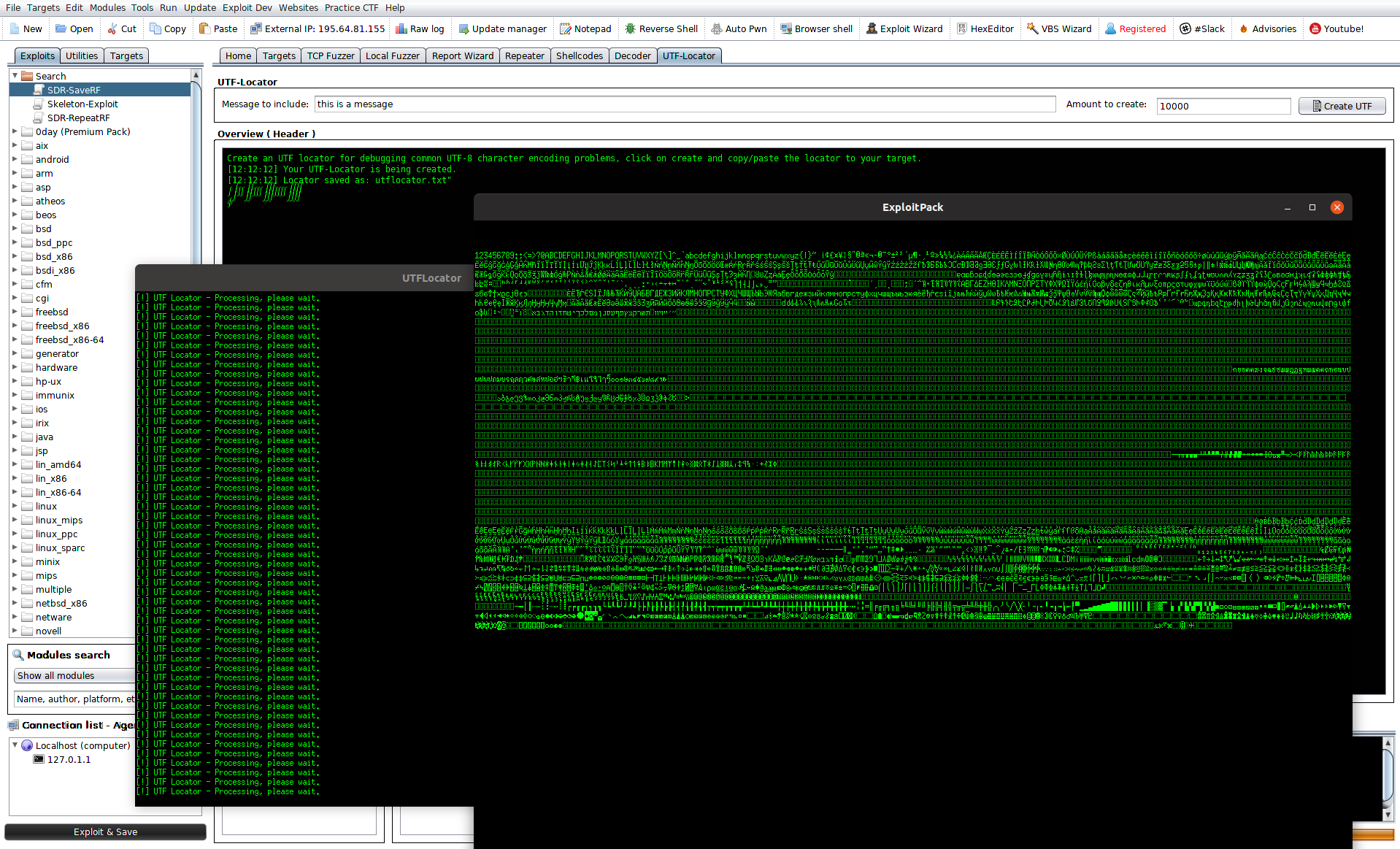This screenshot has width=1400, height=849.
Task: Open the Exploit Dev menu
Action: coord(247,8)
